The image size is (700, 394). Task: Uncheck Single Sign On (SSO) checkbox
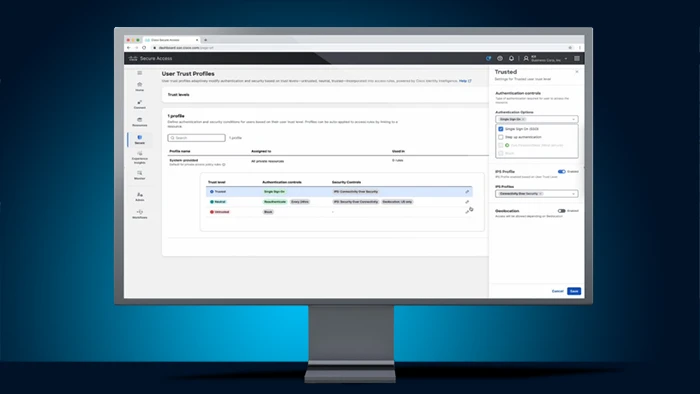click(x=500, y=129)
